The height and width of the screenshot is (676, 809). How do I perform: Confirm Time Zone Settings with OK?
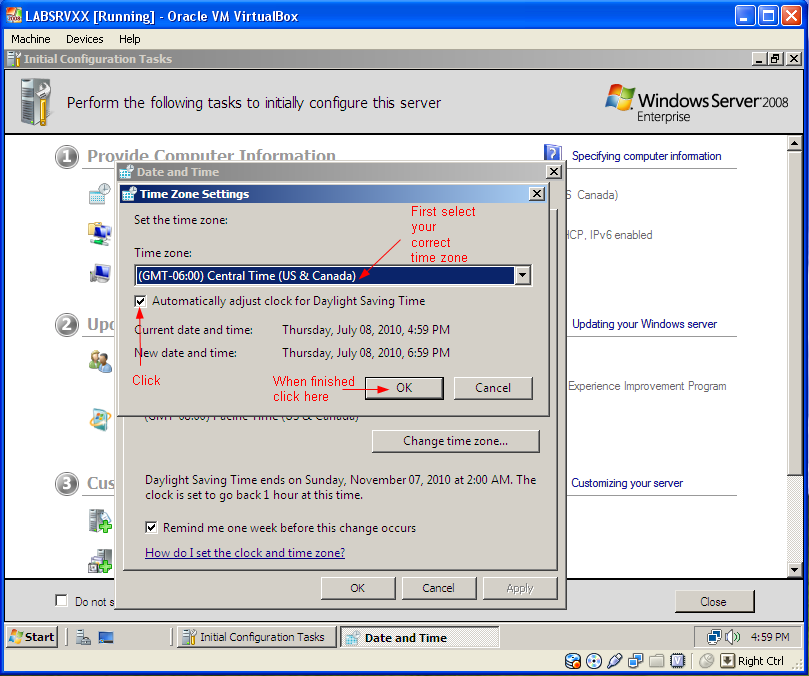coord(404,388)
